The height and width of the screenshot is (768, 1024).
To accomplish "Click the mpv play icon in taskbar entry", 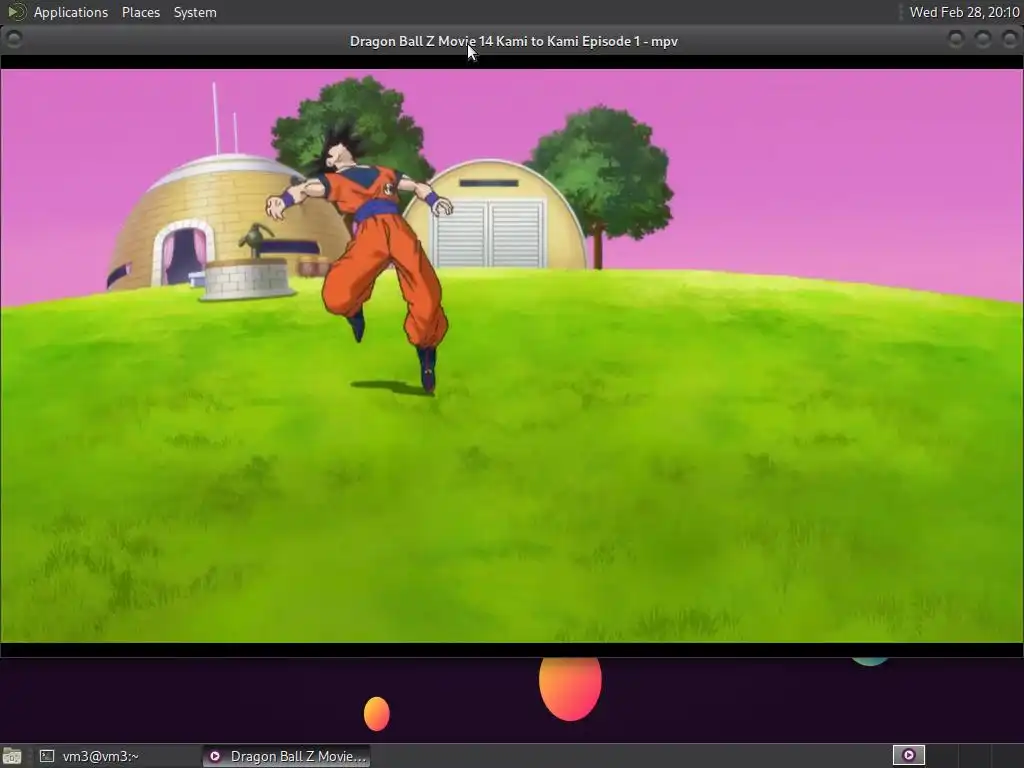I will pyautogui.click(x=215, y=756).
